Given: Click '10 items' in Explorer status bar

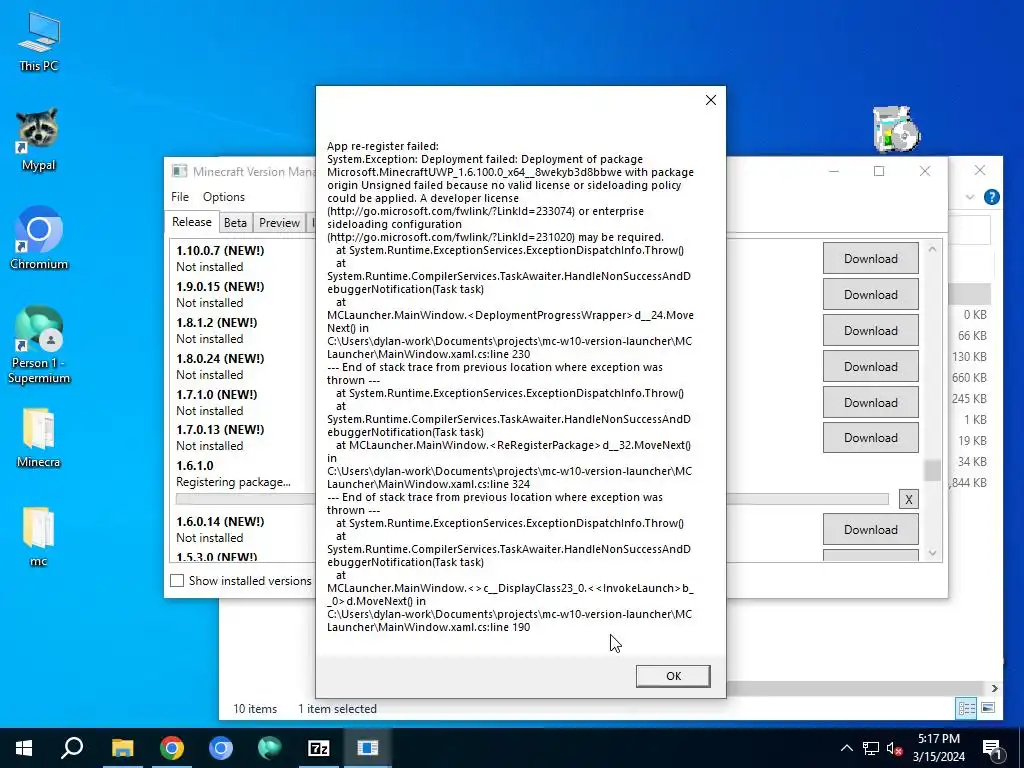Looking at the screenshot, I should 255,709.
